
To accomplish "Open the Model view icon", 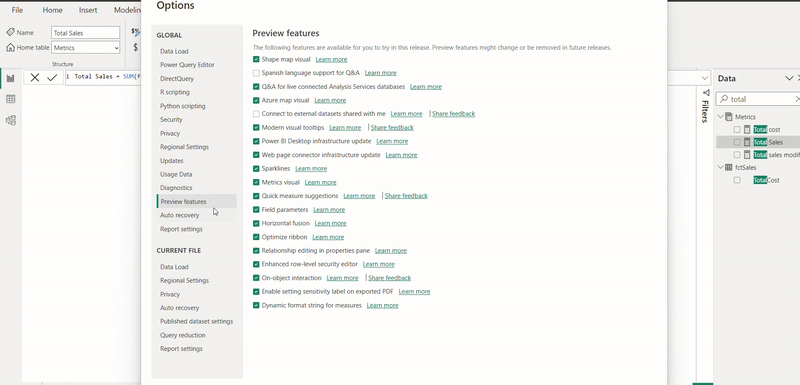I will click(11, 120).
